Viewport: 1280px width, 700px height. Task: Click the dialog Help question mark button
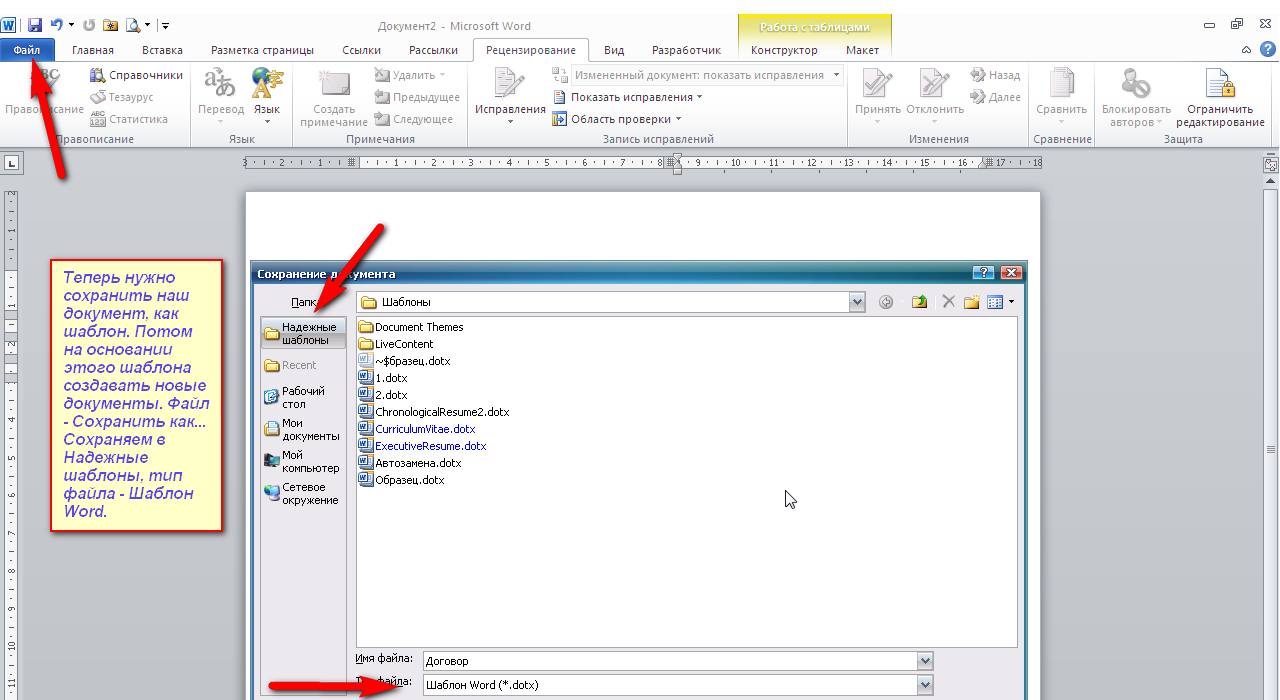point(984,273)
